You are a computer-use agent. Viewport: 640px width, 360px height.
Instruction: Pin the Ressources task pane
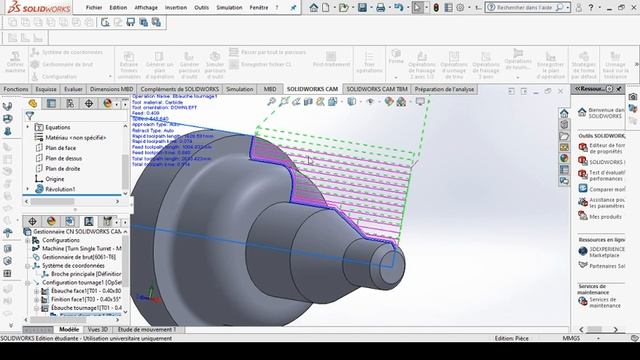(x=619, y=89)
